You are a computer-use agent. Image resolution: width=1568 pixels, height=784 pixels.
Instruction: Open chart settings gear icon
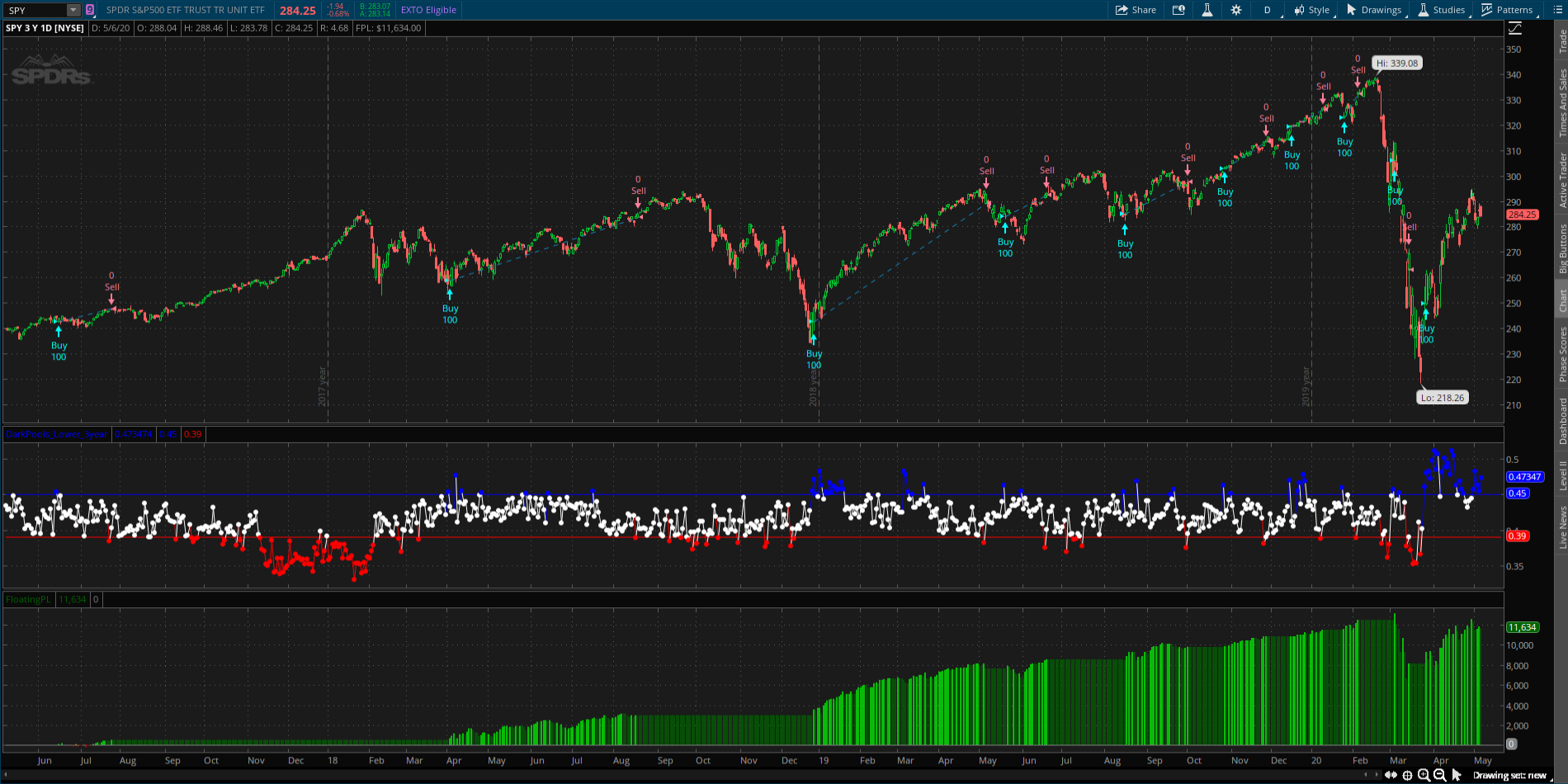point(1235,10)
